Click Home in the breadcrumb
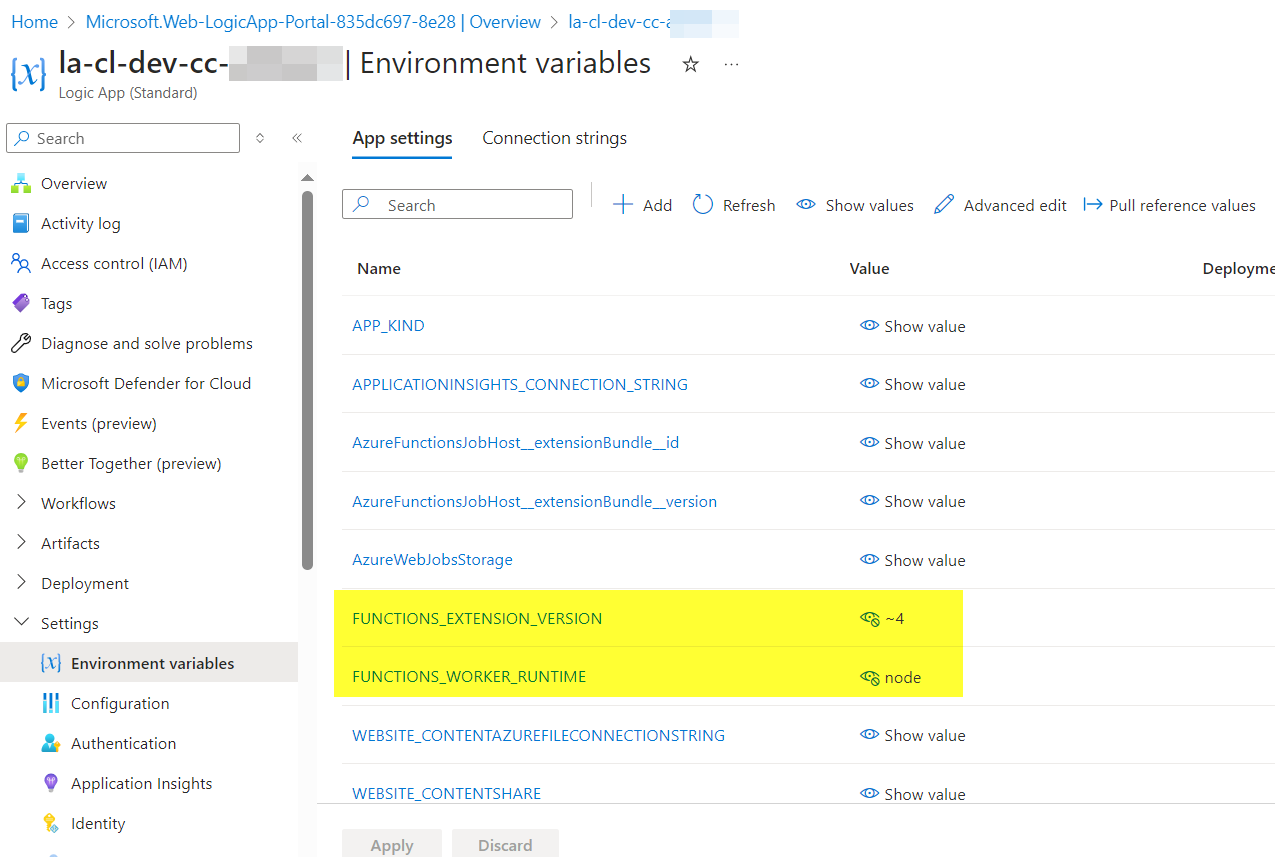 [34, 22]
